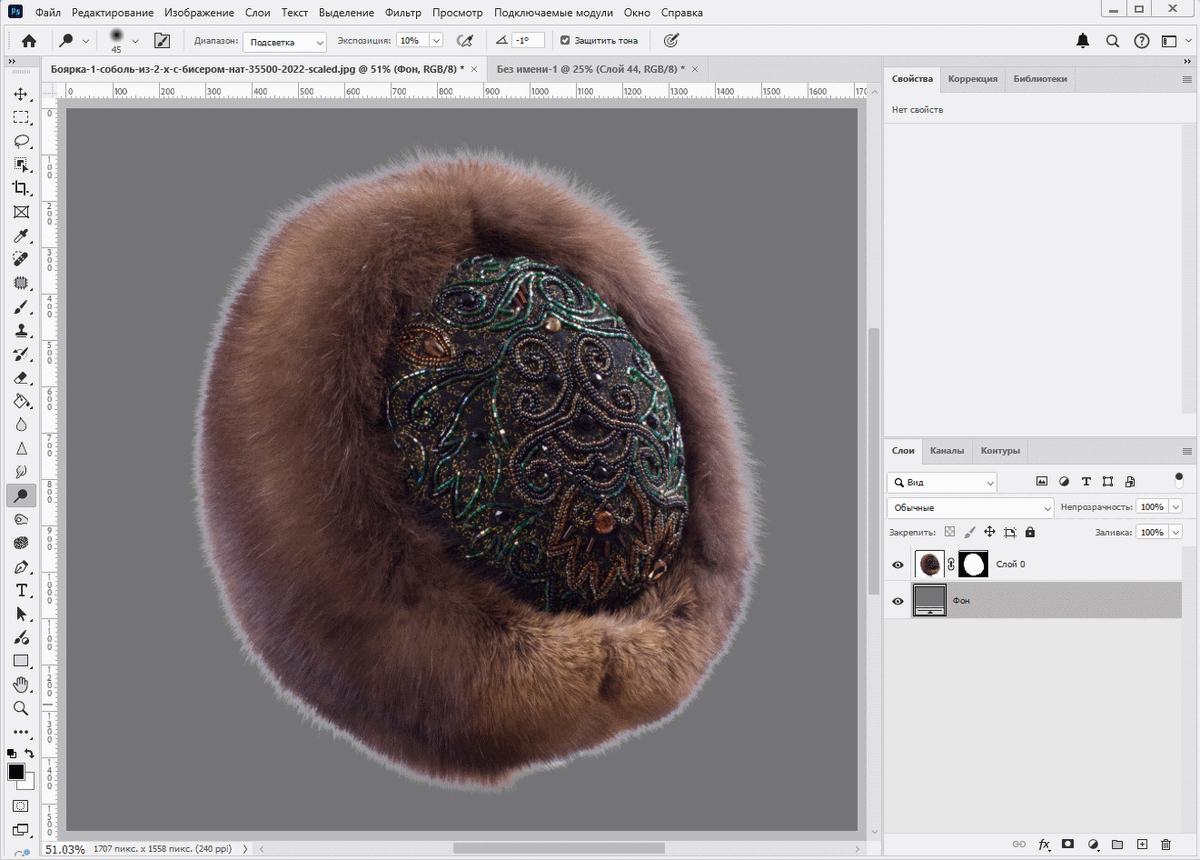Image resolution: width=1200 pixels, height=860 pixels.
Task: Open the Коррекция panel tab
Action: [972, 79]
